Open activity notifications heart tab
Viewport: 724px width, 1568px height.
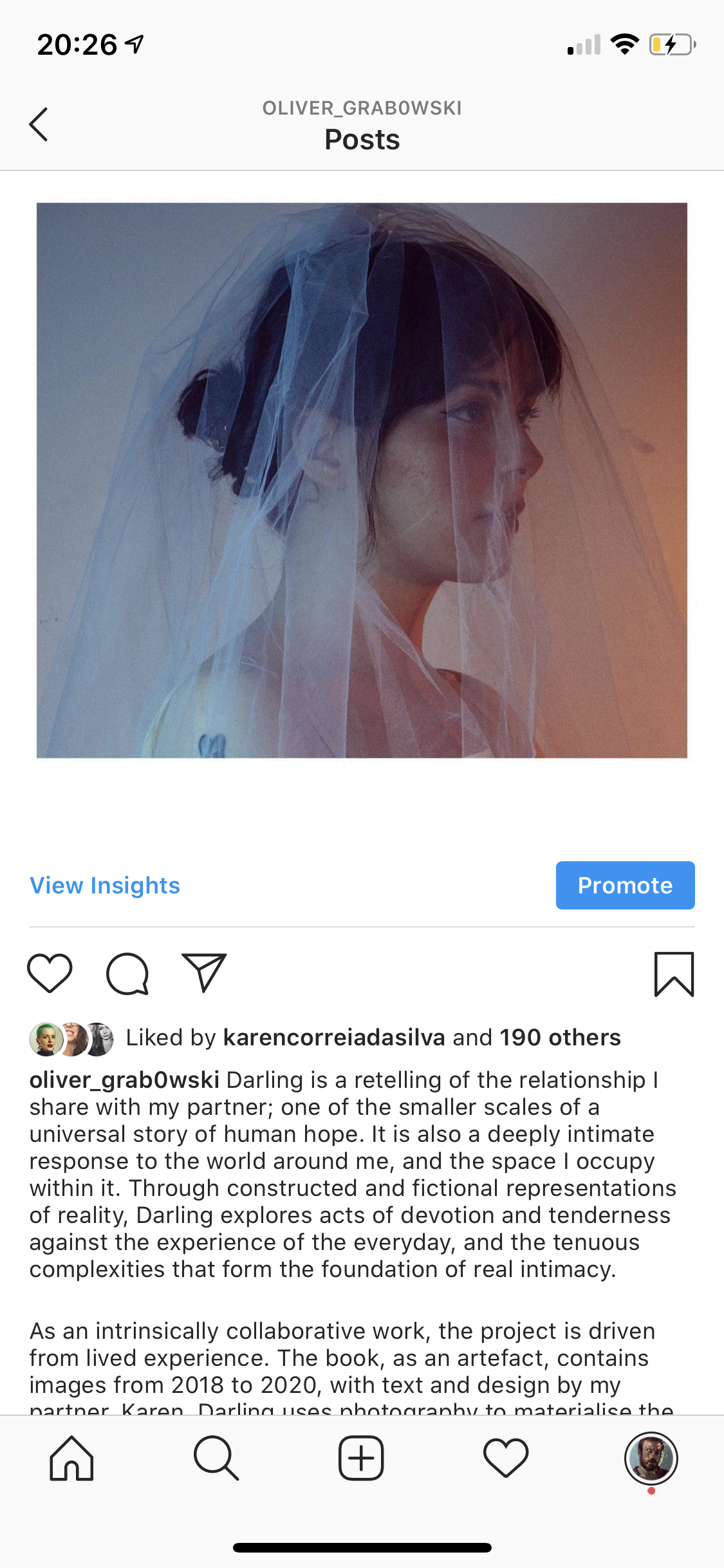(x=506, y=1459)
